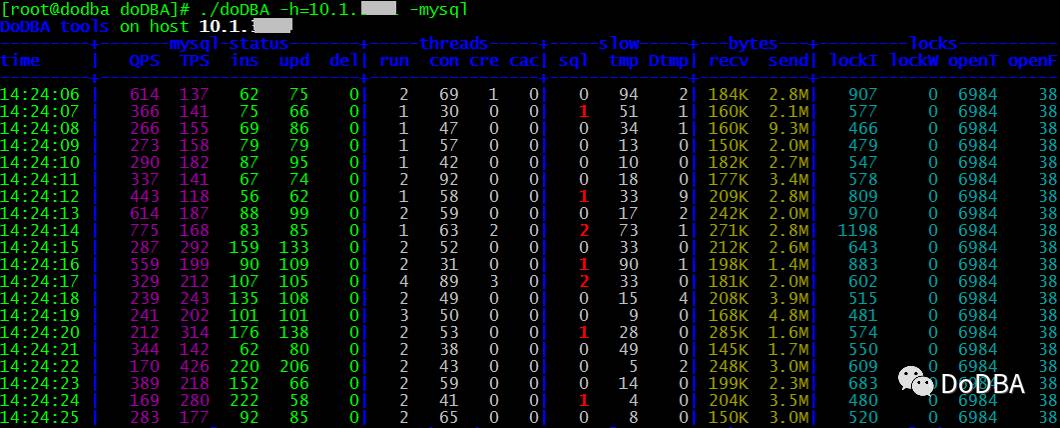Image resolution: width=1060 pixels, height=428 pixels.
Task: Click the 'time' column header
Action: [x=20, y=60]
